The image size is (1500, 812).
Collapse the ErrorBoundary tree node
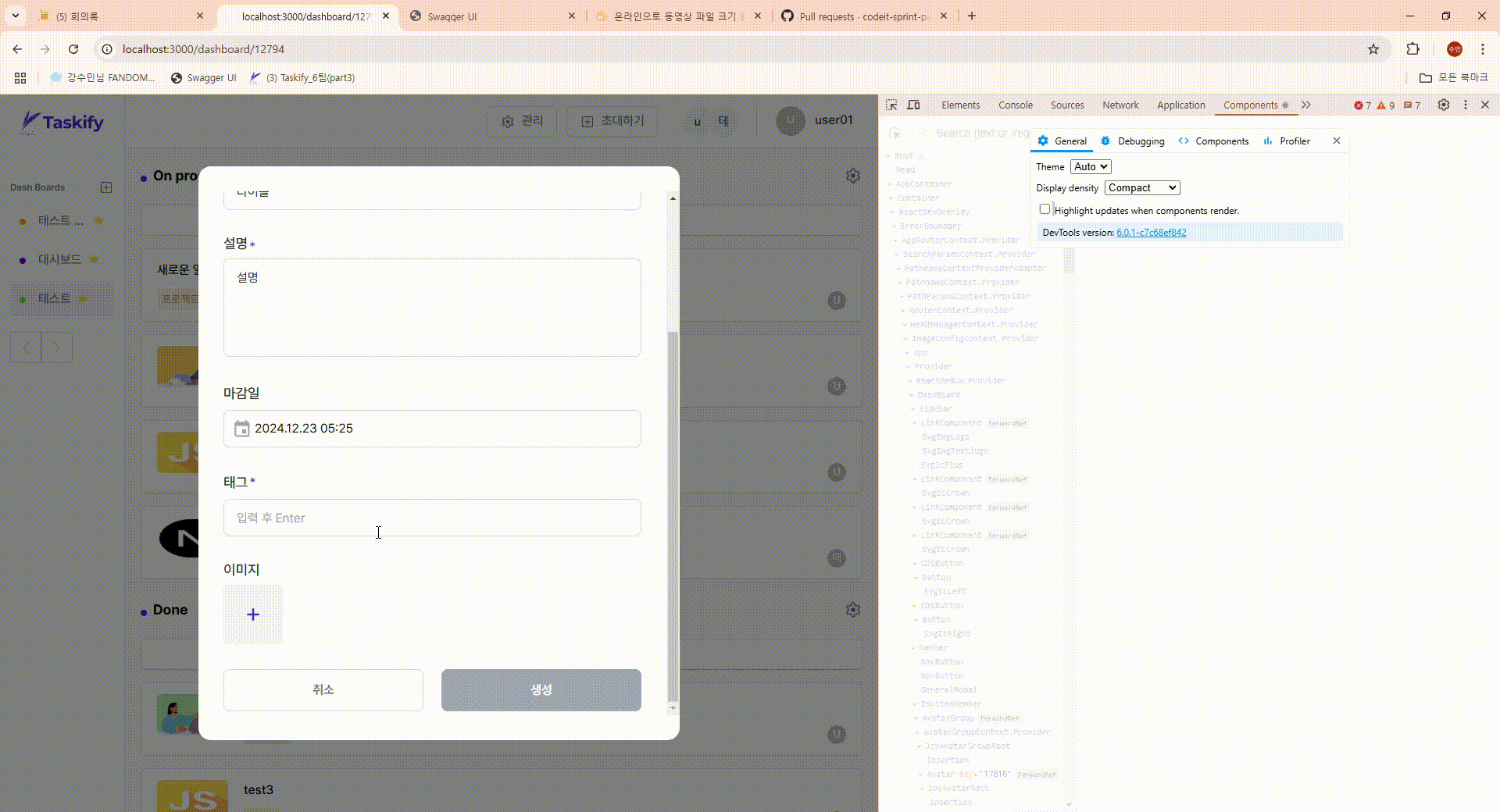(895, 226)
